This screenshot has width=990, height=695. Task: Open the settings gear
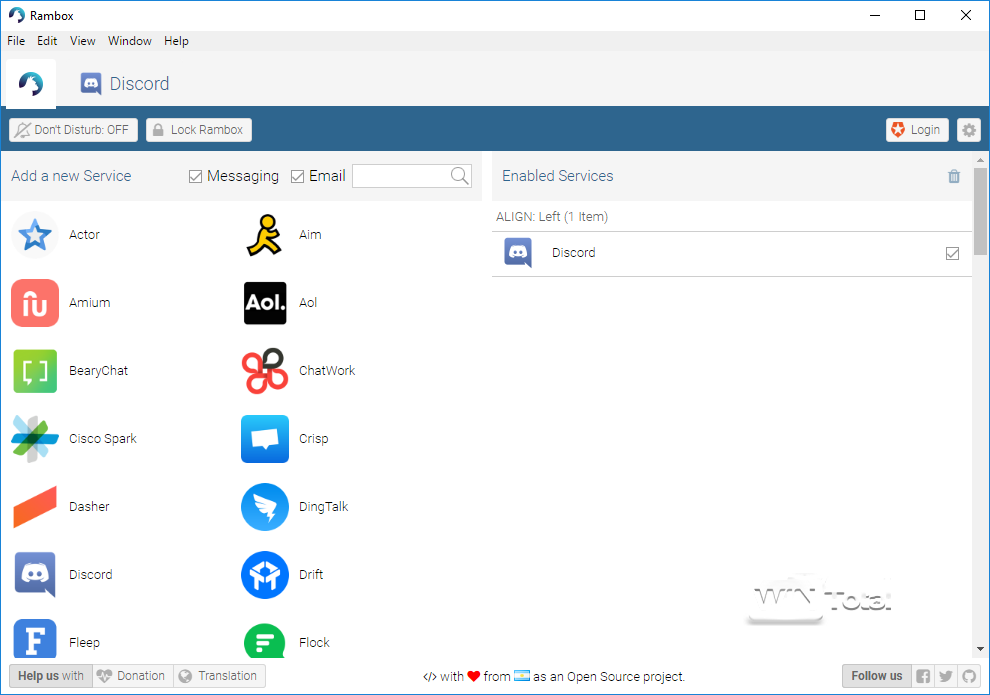[x=969, y=130]
